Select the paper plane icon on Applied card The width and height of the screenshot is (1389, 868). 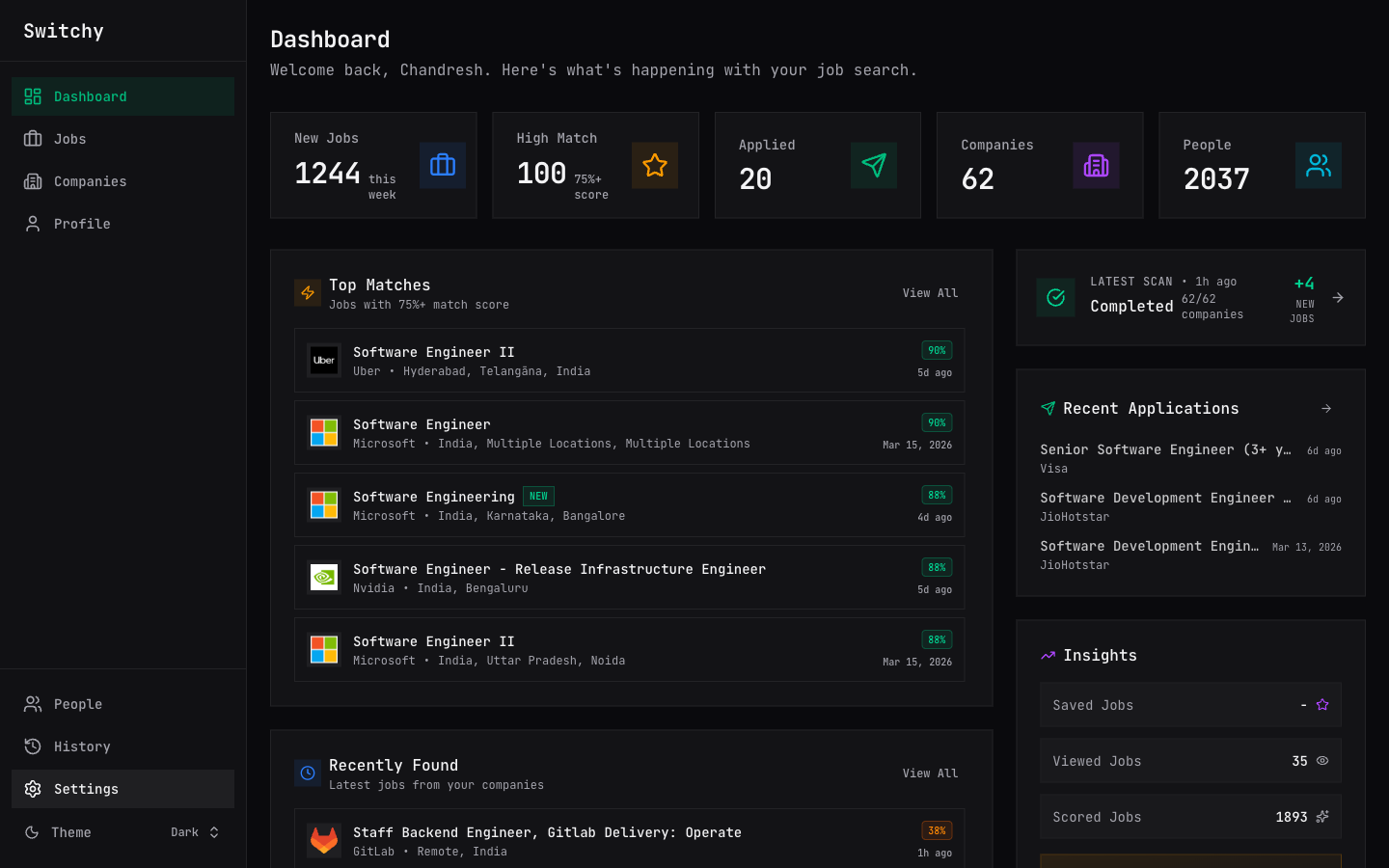click(x=874, y=165)
